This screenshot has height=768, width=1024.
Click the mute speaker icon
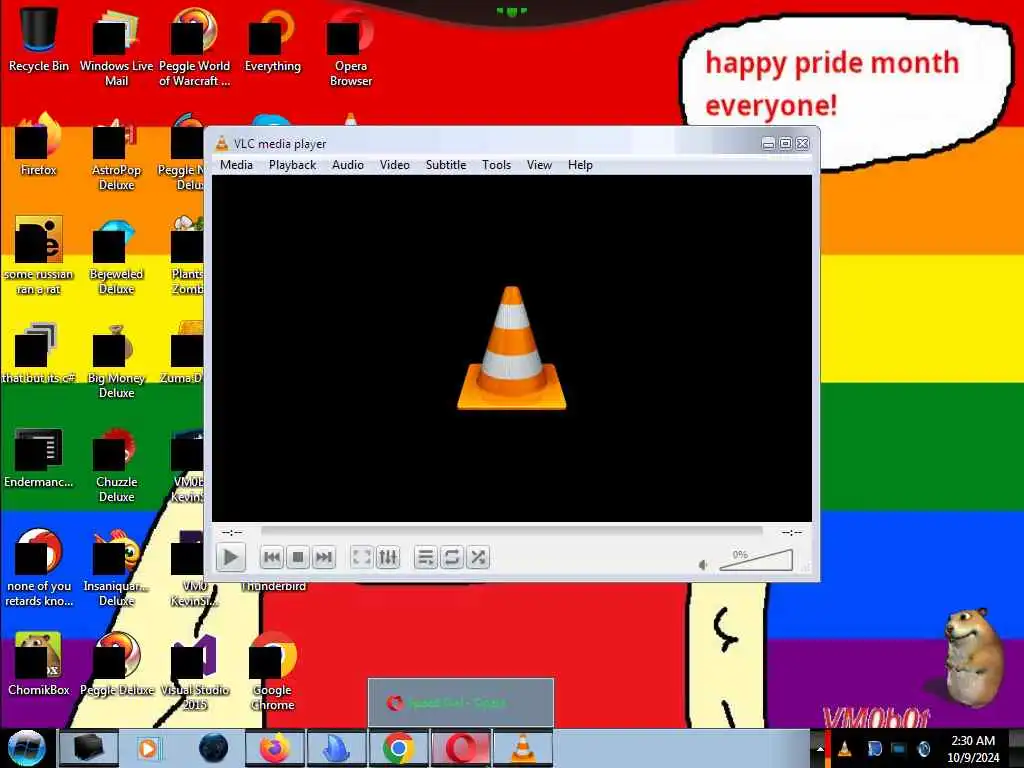coord(703,564)
